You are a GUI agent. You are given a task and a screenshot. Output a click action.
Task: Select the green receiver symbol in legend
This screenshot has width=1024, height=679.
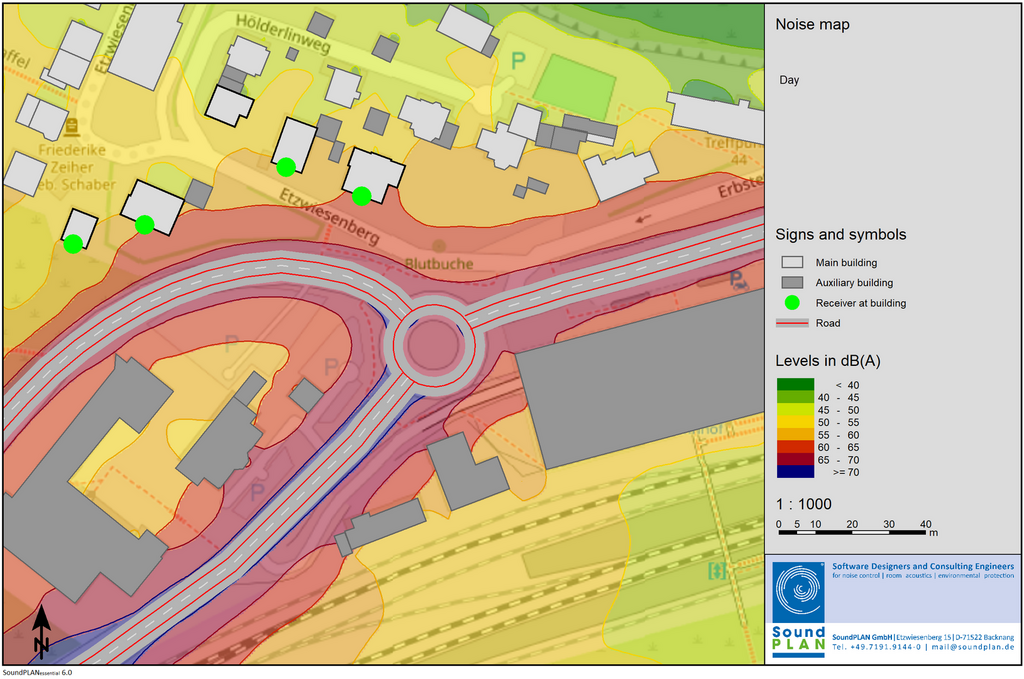pyautogui.click(x=793, y=303)
